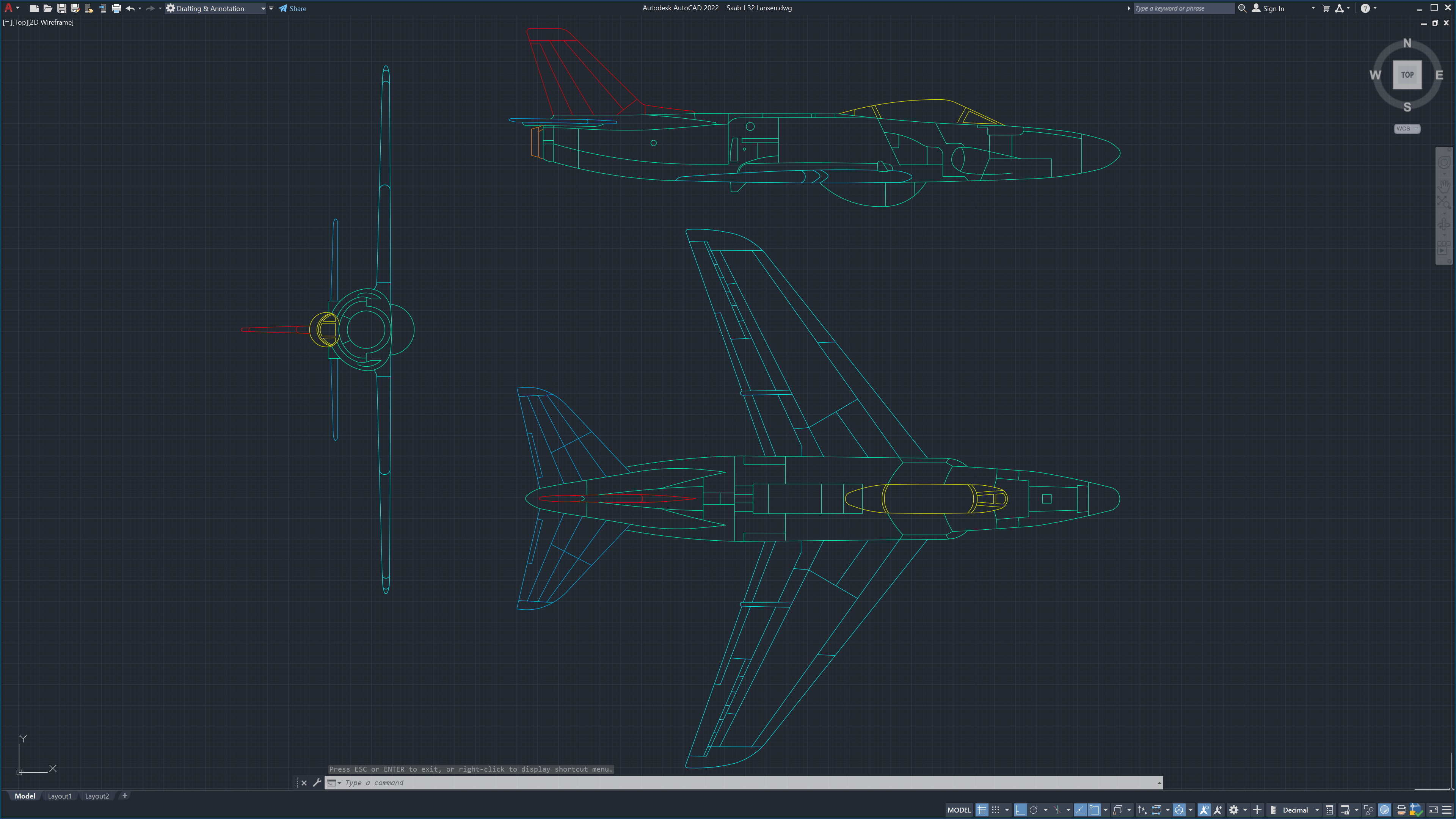Viewport: 1456px width, 819px height.
Task: Click the search magnifier icon
Action: pyautogui.click(x=1242, y=8)
